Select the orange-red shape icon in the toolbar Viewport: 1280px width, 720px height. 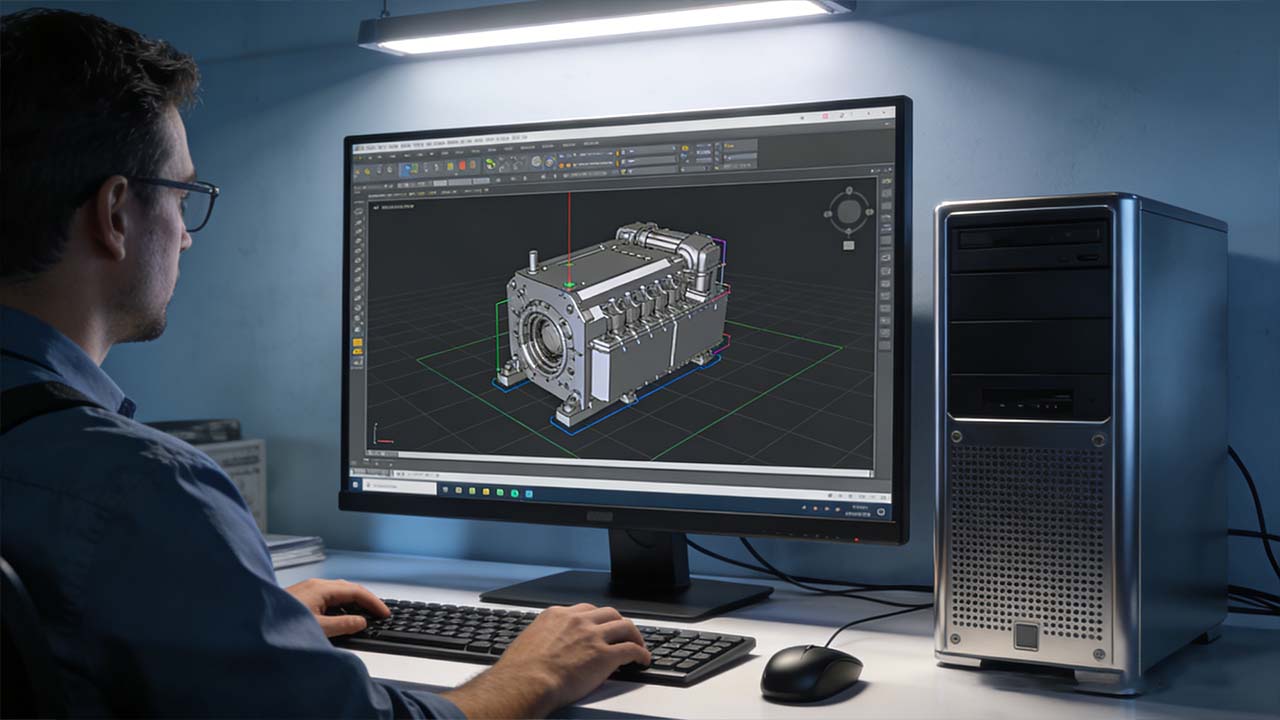point(463,162)
